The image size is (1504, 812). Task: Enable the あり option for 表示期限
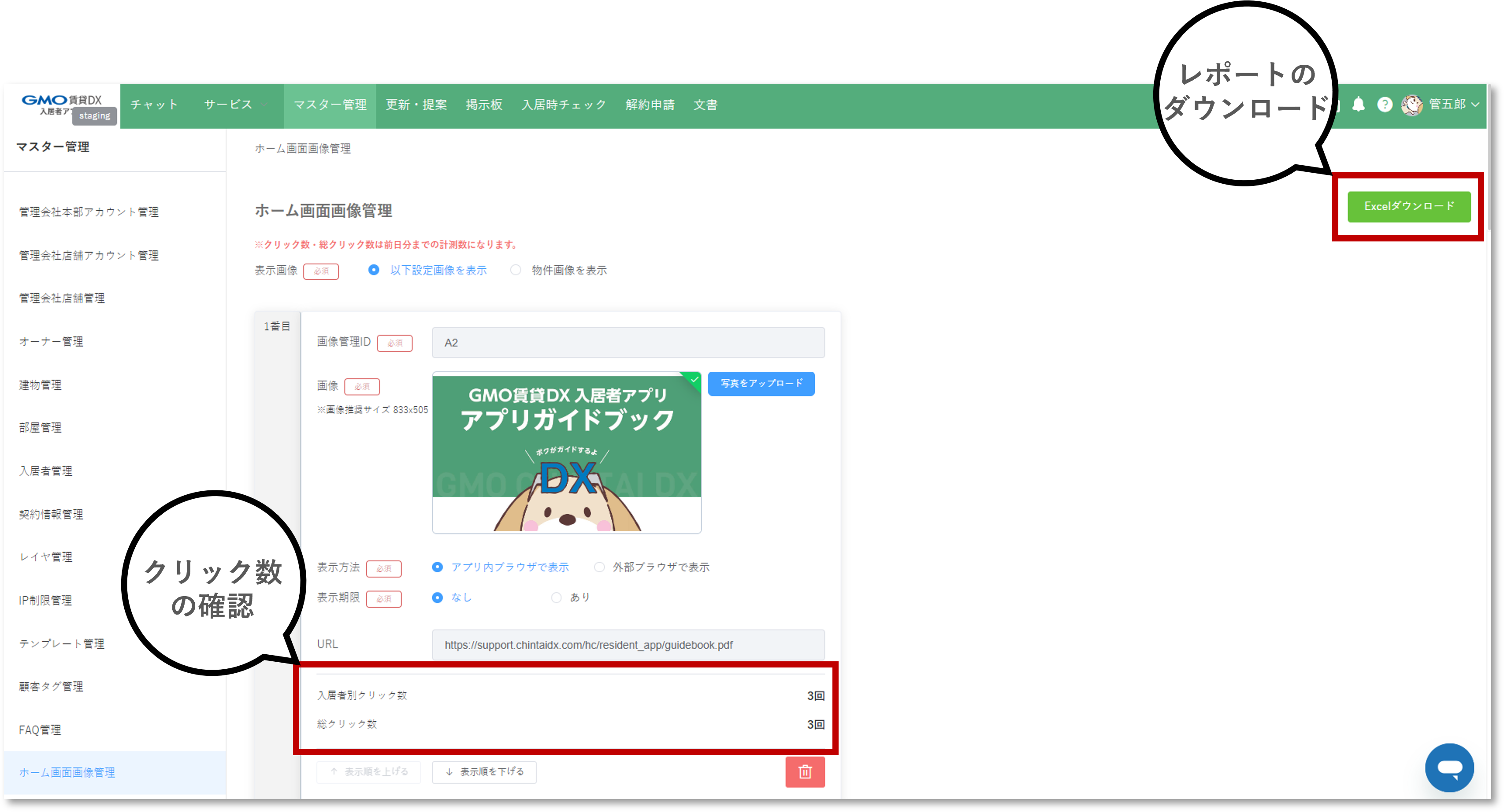tap(556, 597)
